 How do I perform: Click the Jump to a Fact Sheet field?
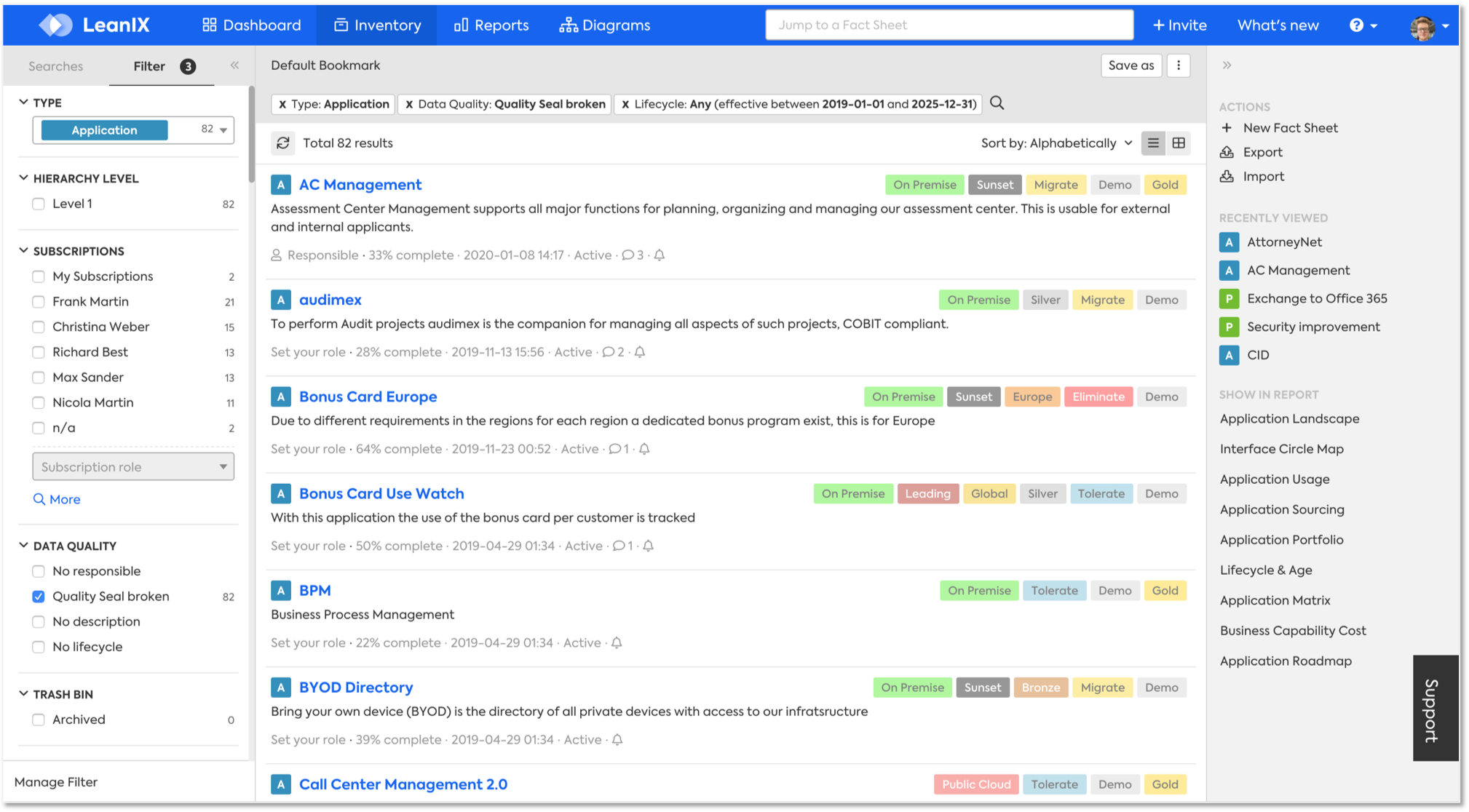click(949, 25)
